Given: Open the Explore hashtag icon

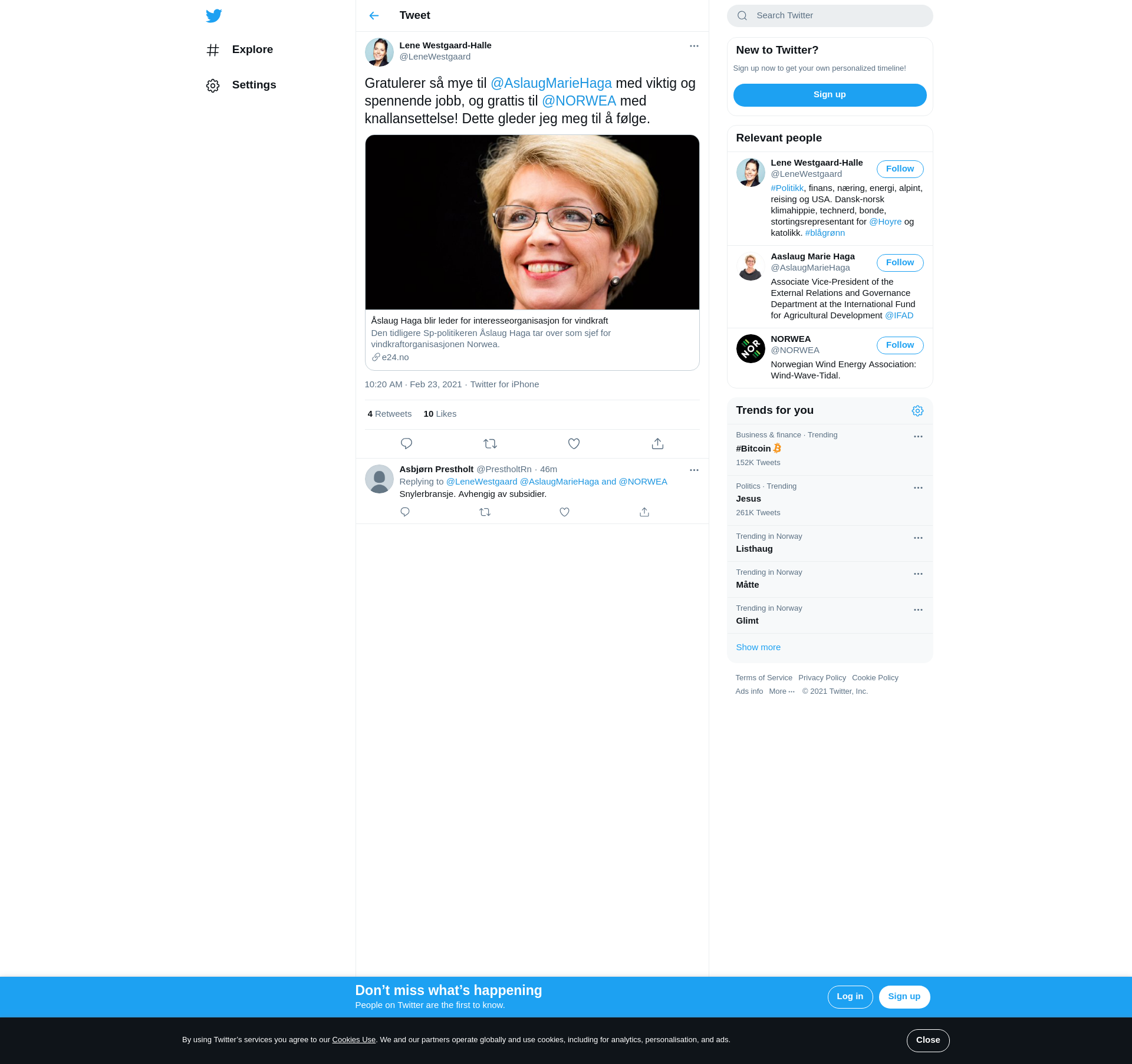Looking at the screenshot, I should (x=213, y=50).
